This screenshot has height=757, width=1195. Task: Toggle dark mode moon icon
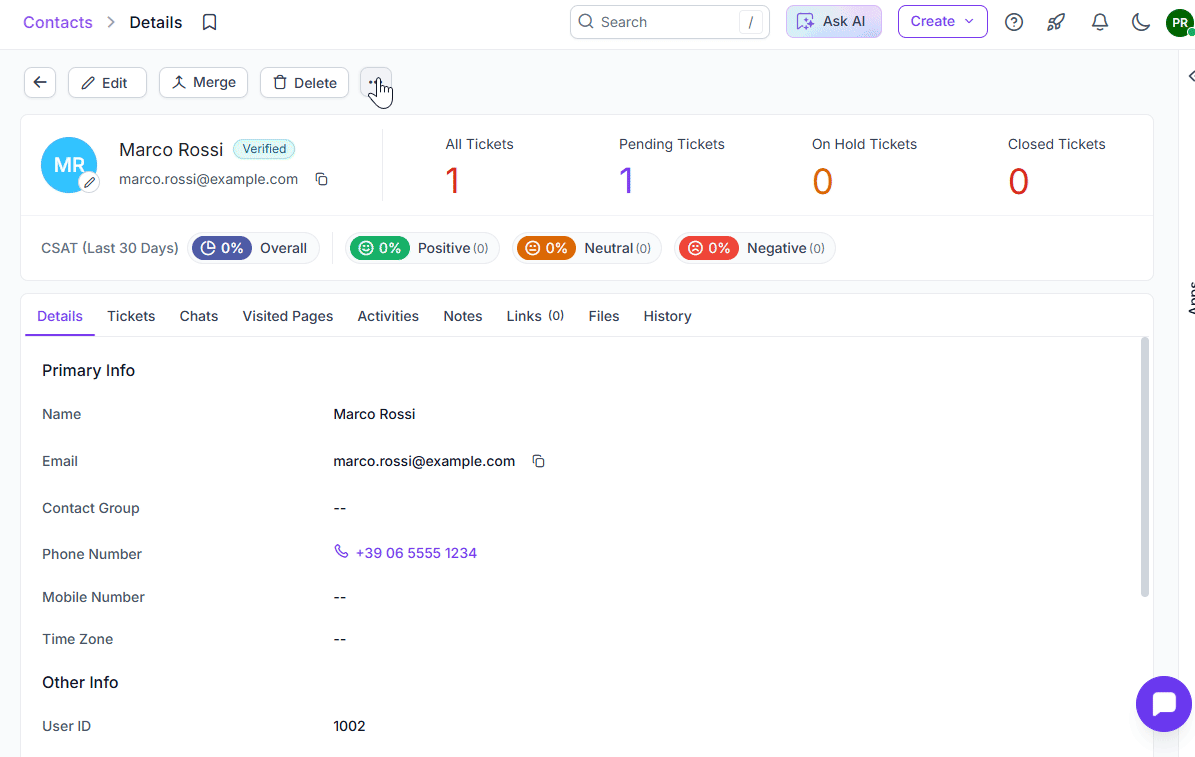pos(1140,22)
